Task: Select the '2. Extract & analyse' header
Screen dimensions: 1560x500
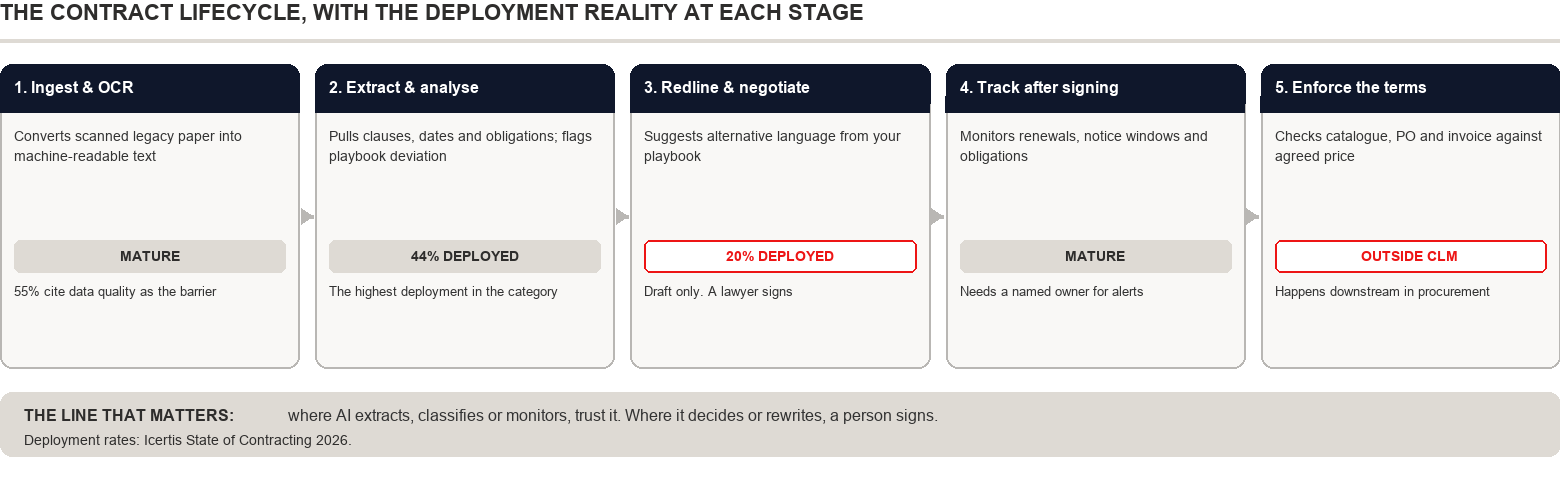Action: [465, 88]
